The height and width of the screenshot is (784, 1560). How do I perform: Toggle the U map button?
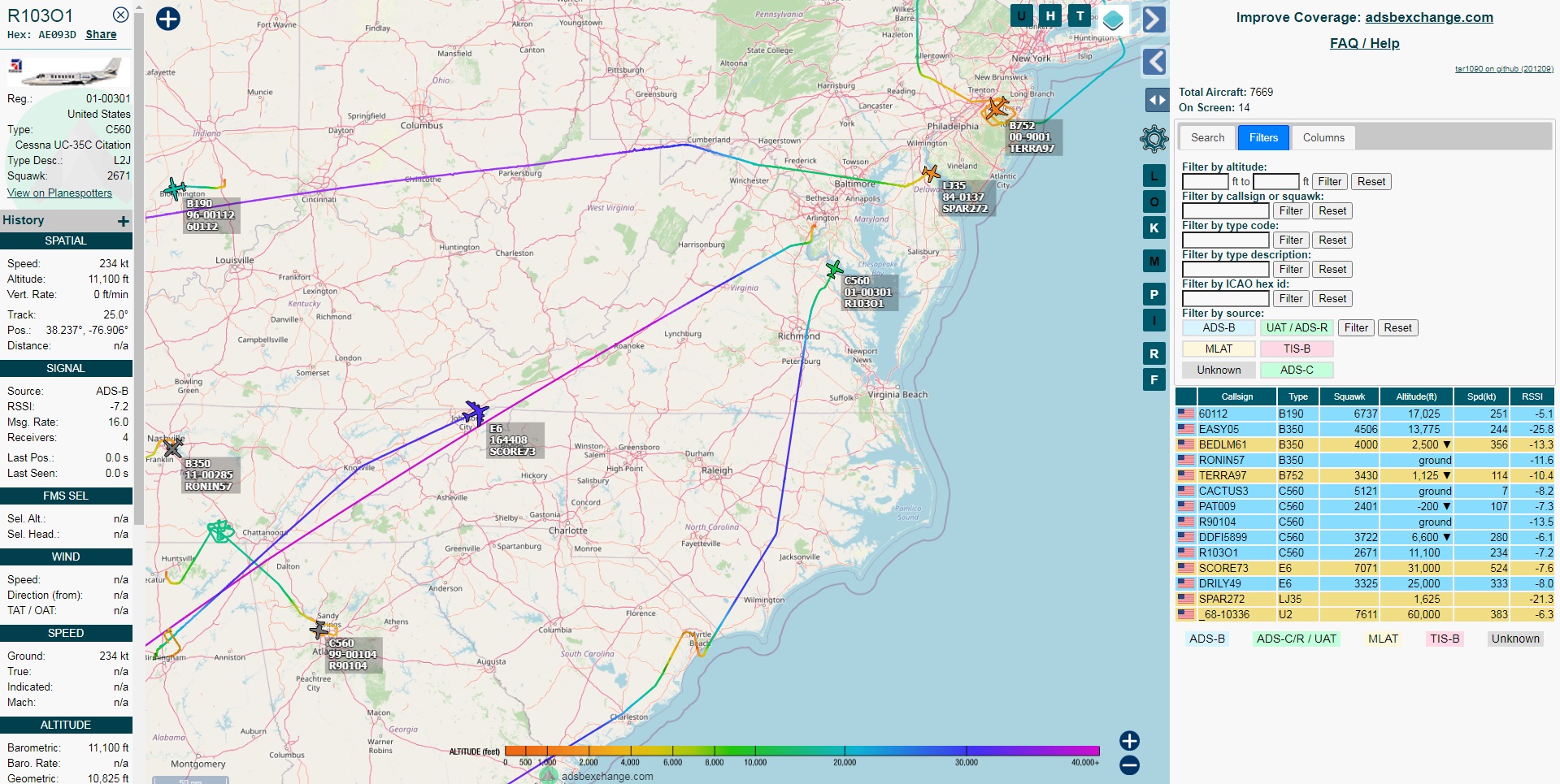1022,15
